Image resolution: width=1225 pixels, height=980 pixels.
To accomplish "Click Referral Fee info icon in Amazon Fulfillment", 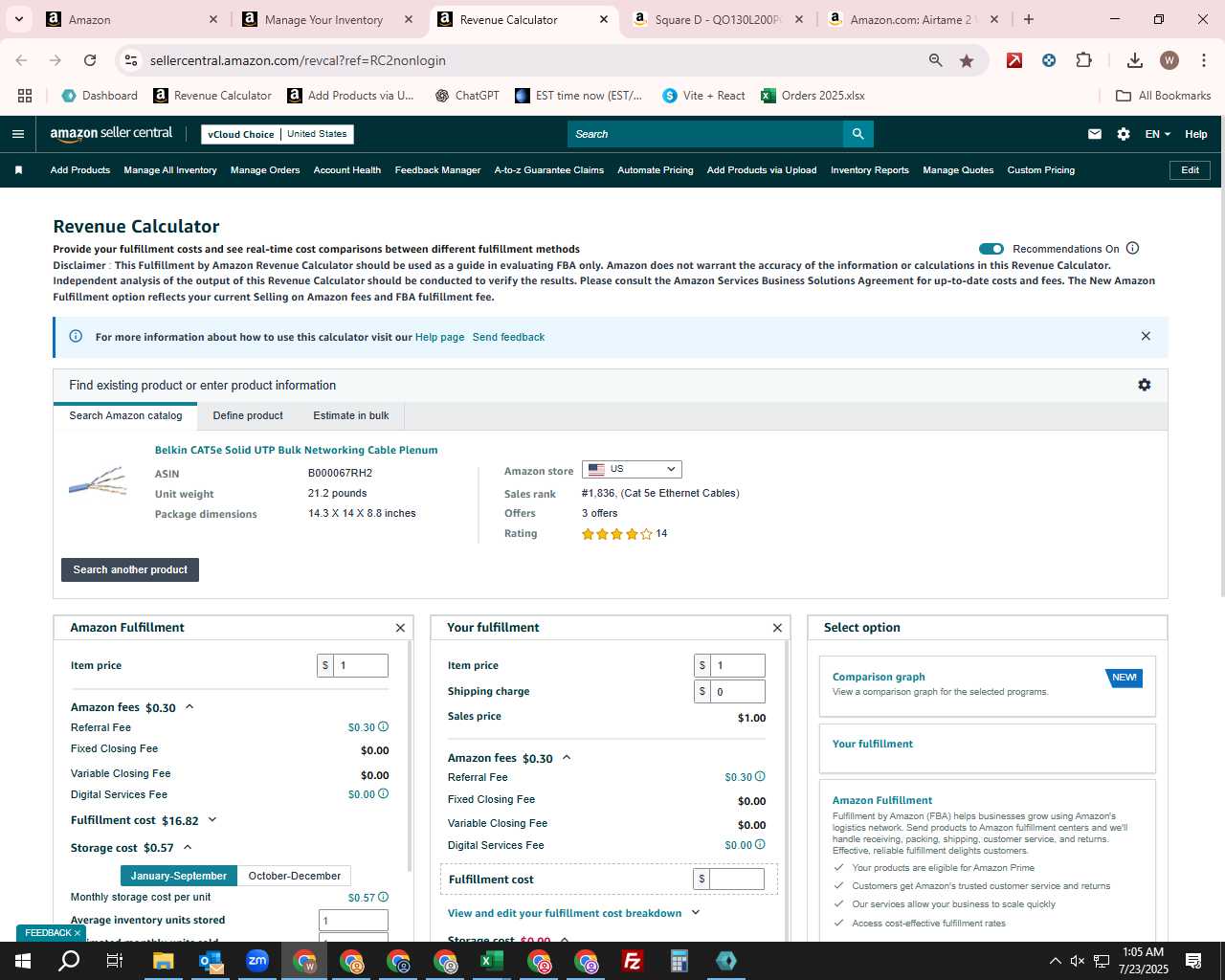I will click(384, 727).
